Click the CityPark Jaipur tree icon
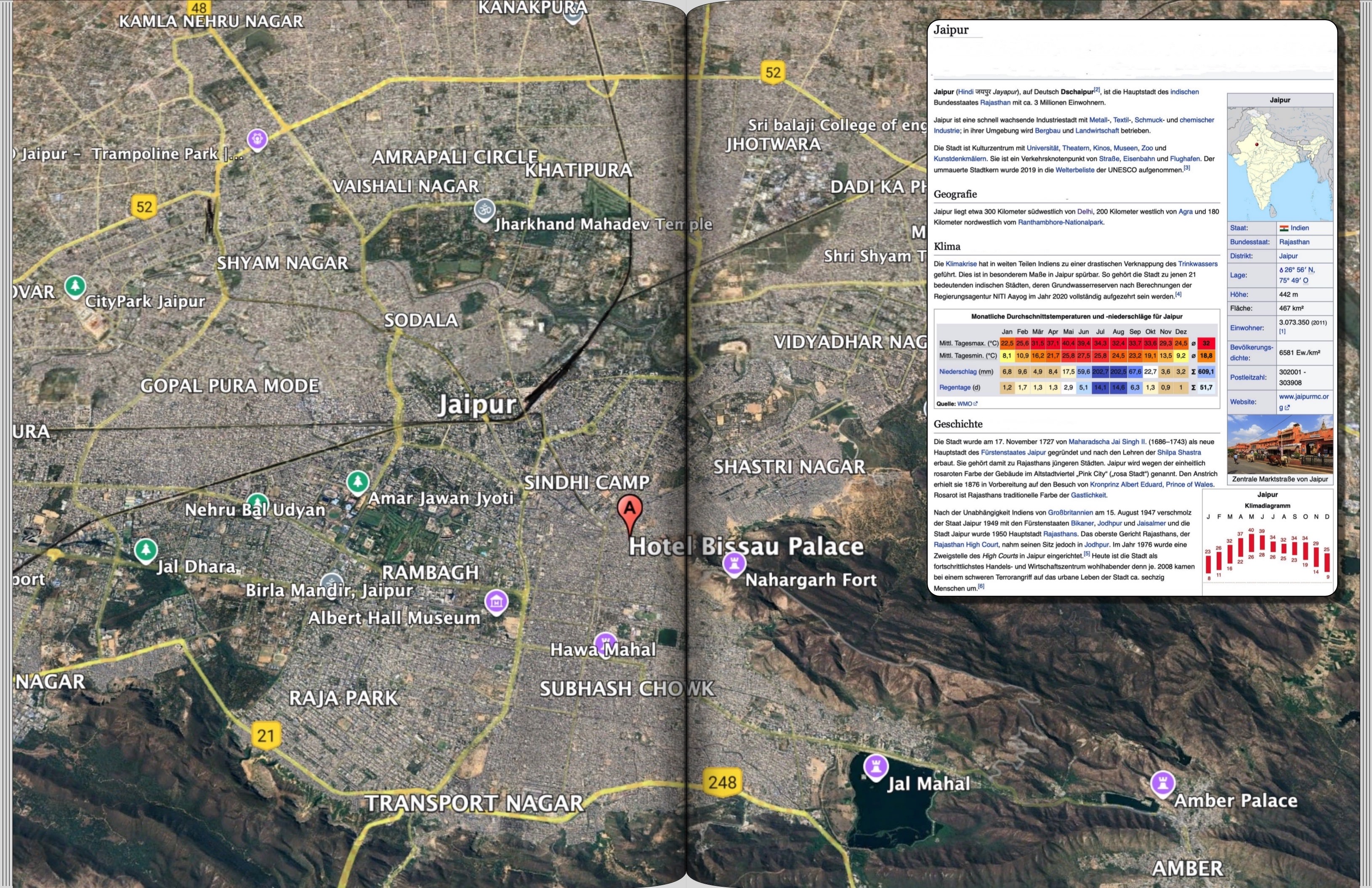This screenshot has width=1372, height=888. [x=75, y=287]
